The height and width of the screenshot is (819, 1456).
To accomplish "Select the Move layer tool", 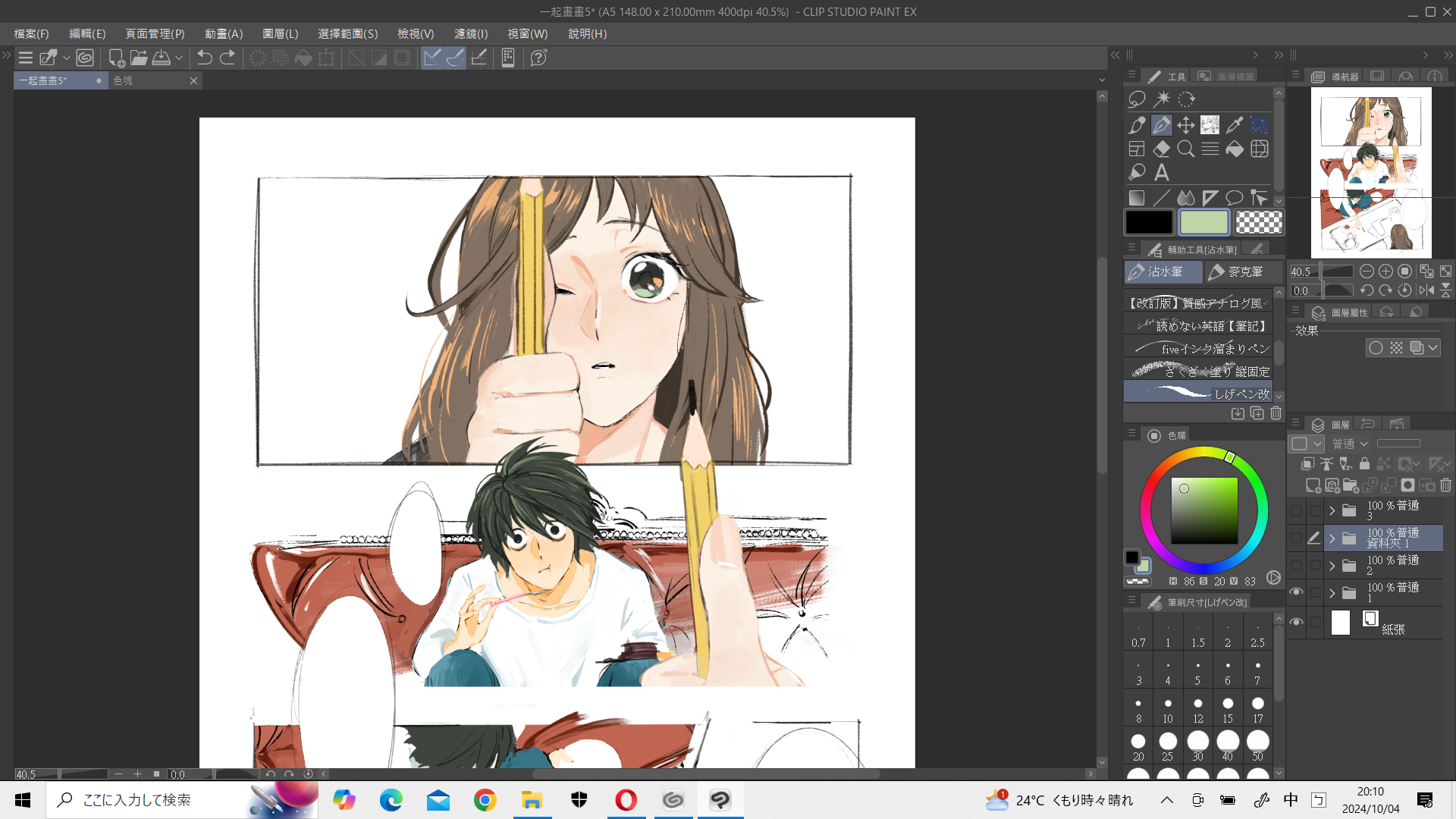I will 1186,124.
